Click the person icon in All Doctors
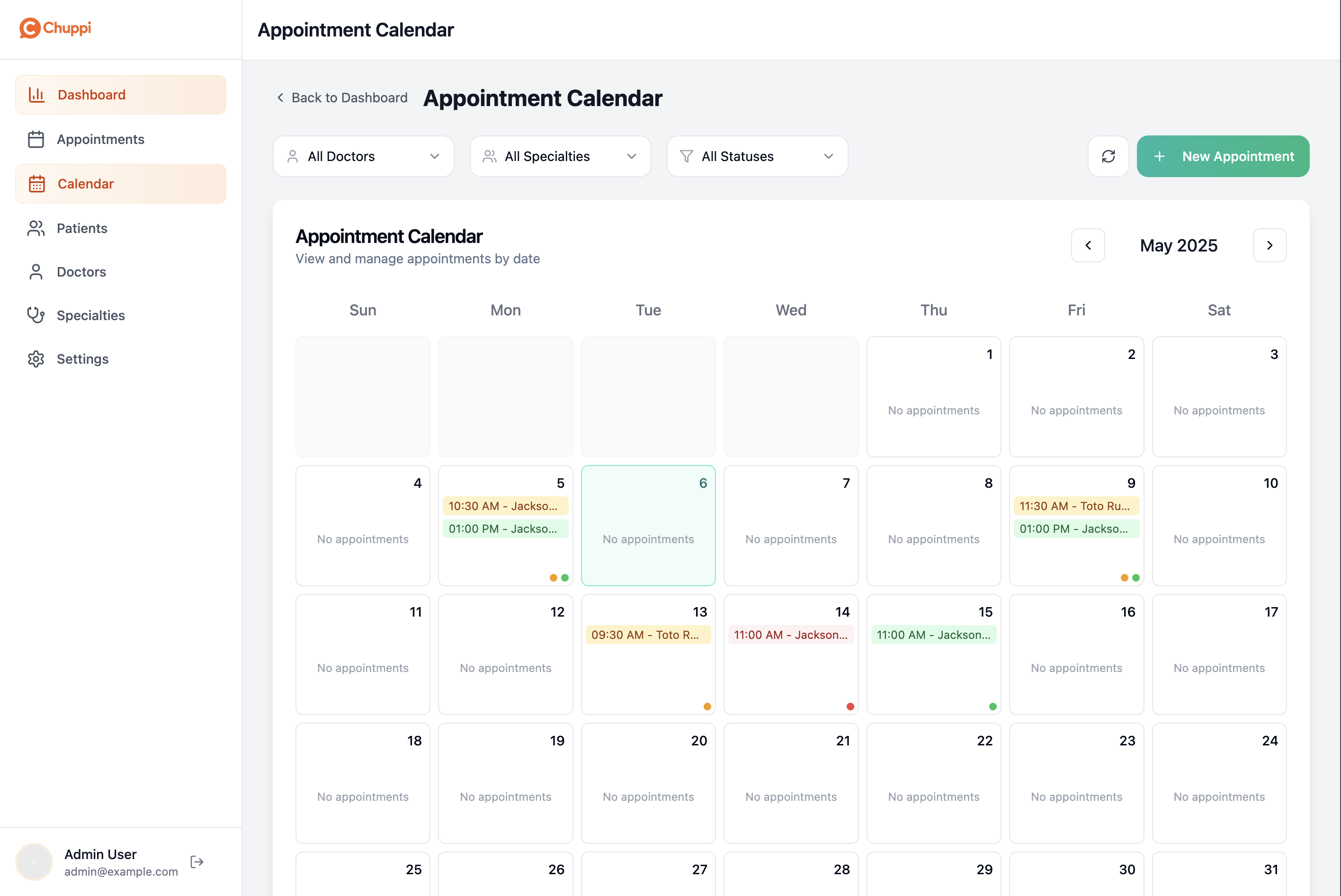Screen dimensions: 1341x896 [x=293, y=156]
